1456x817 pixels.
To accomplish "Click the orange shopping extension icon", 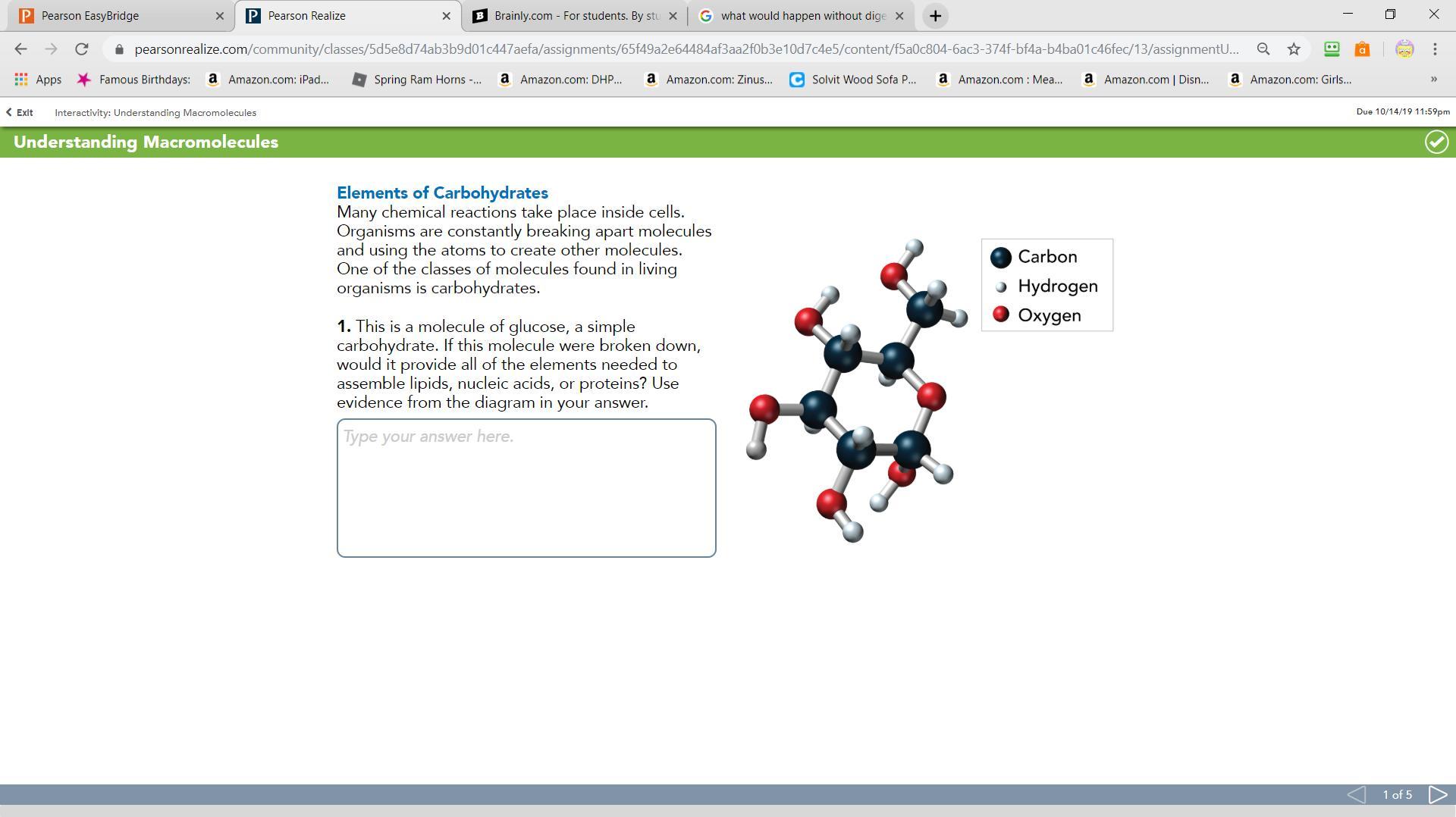I will coord(1362,49).
